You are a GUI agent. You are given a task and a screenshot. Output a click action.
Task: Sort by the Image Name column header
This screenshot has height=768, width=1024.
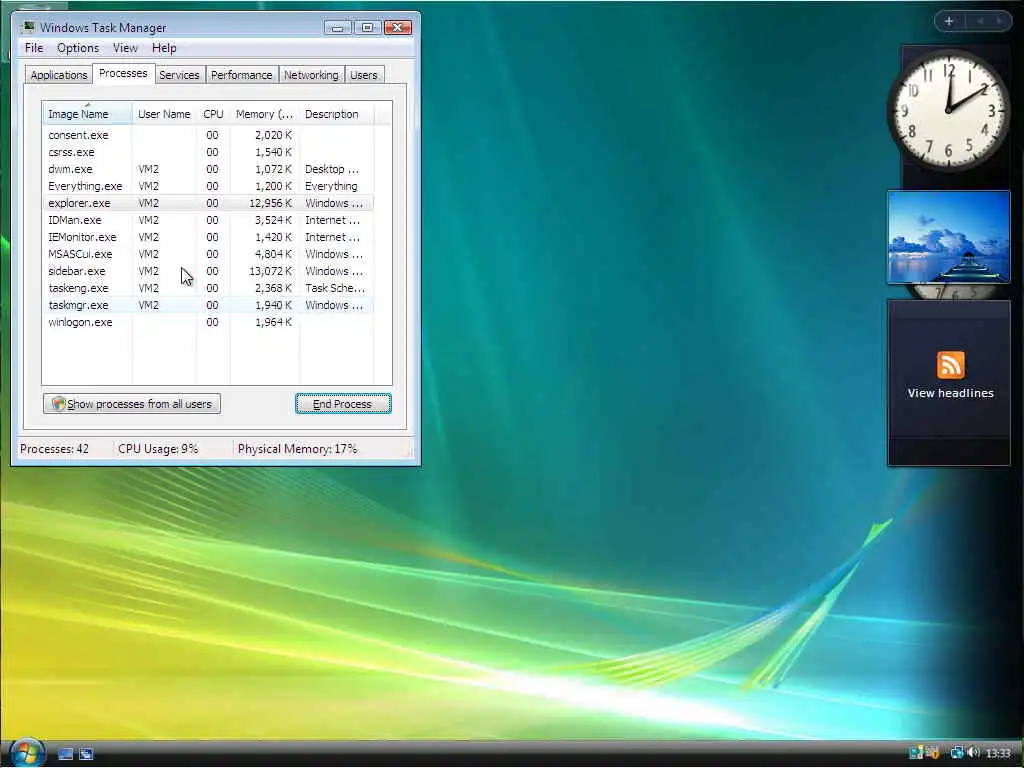87,114
